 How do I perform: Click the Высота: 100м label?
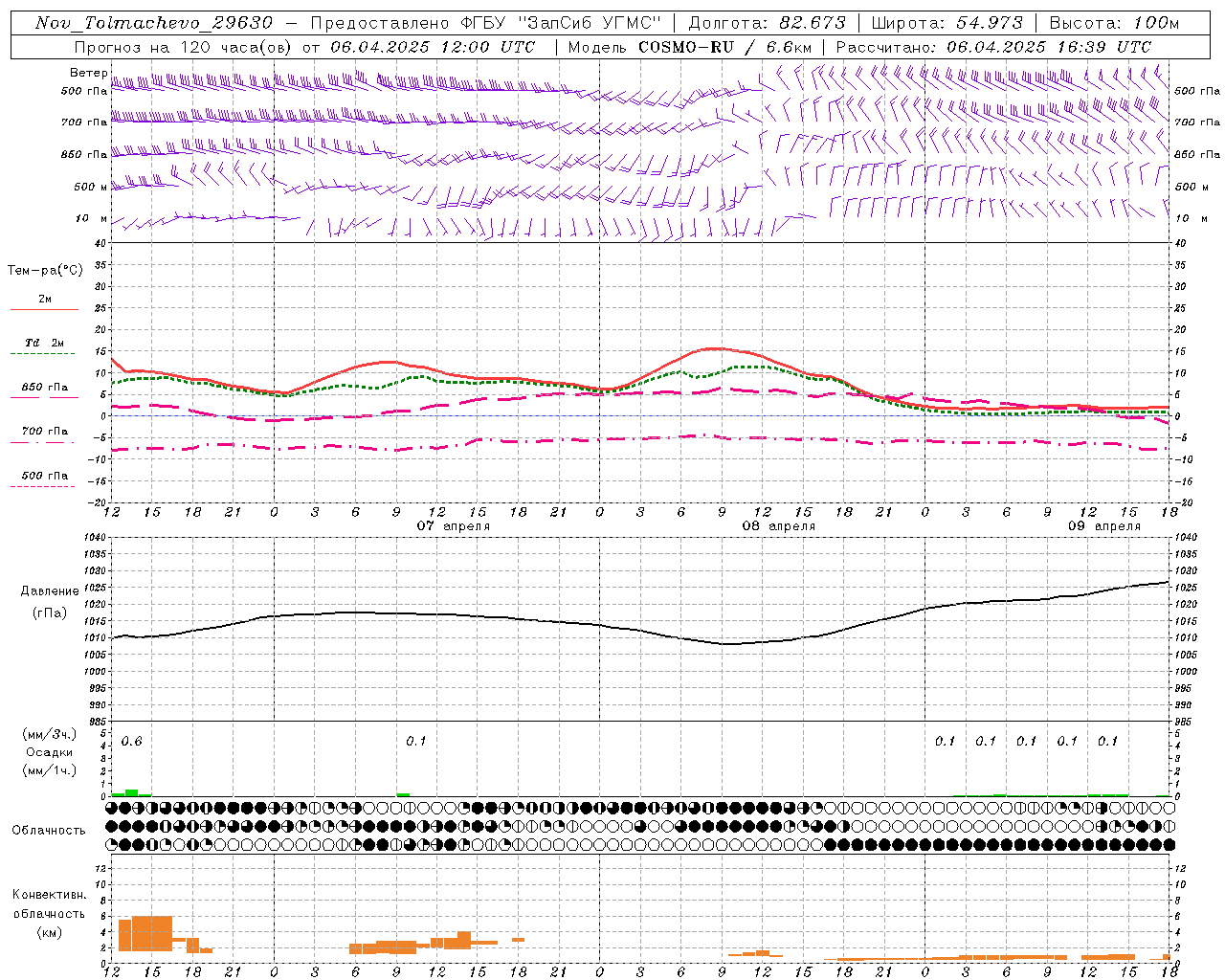(x=1114, y=23)
